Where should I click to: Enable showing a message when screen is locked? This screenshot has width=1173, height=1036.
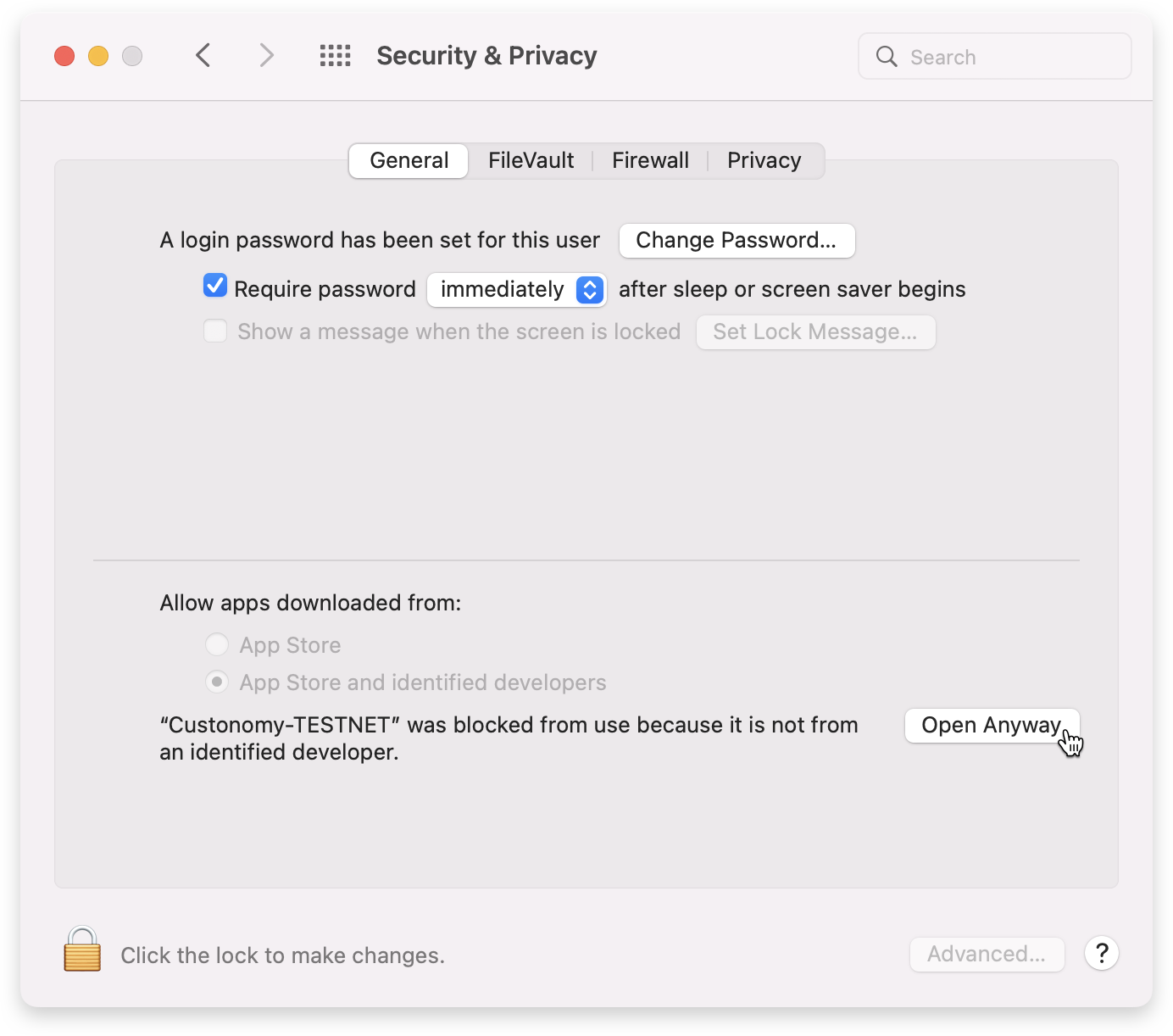pos(214,331)
